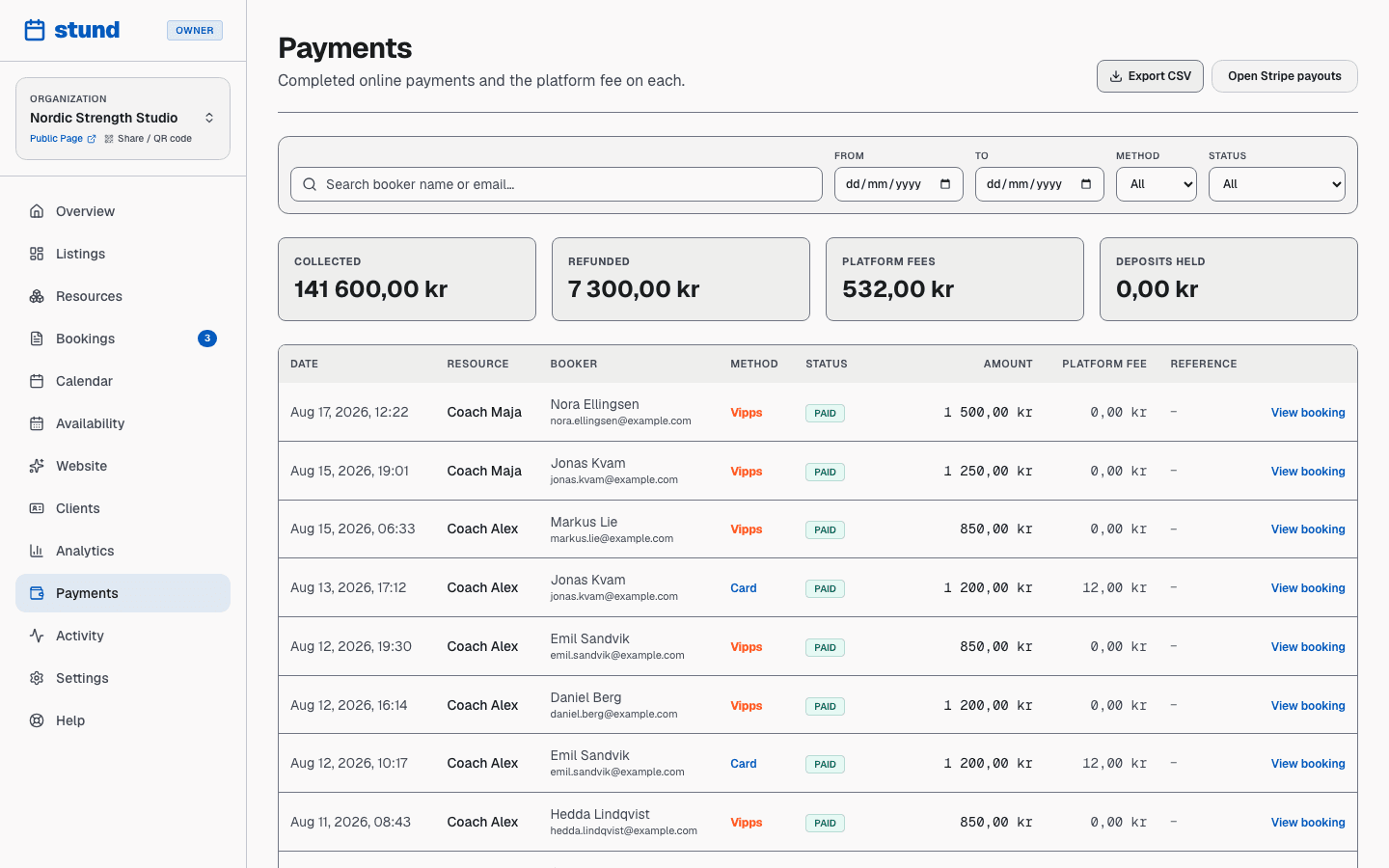Open Listings from the sidebar
The width and height of the screenshot is (1389, 868).
click(x=123, y=254)
